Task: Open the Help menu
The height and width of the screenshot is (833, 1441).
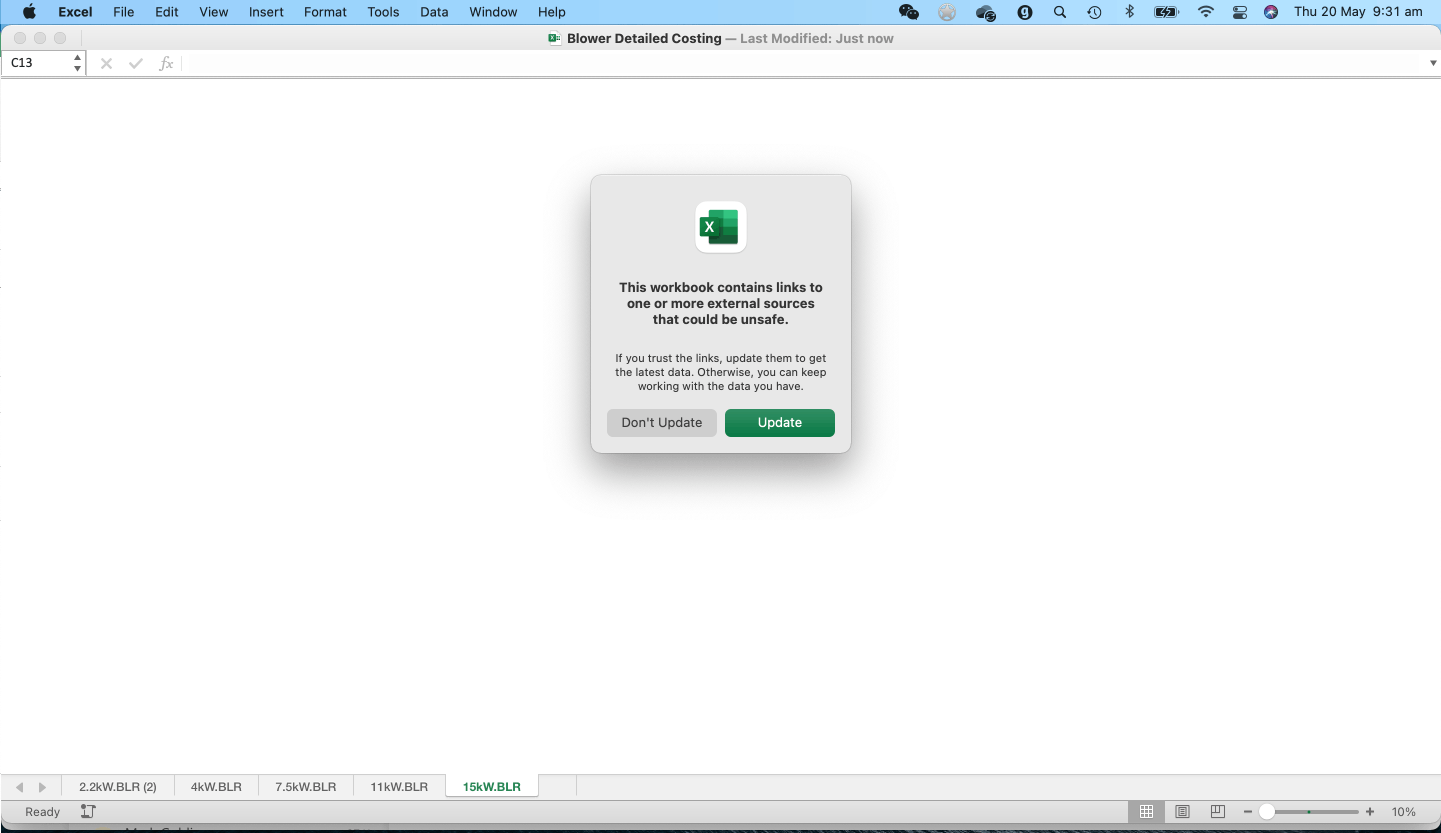Action: pyautogui.click(x=552, y=12)
